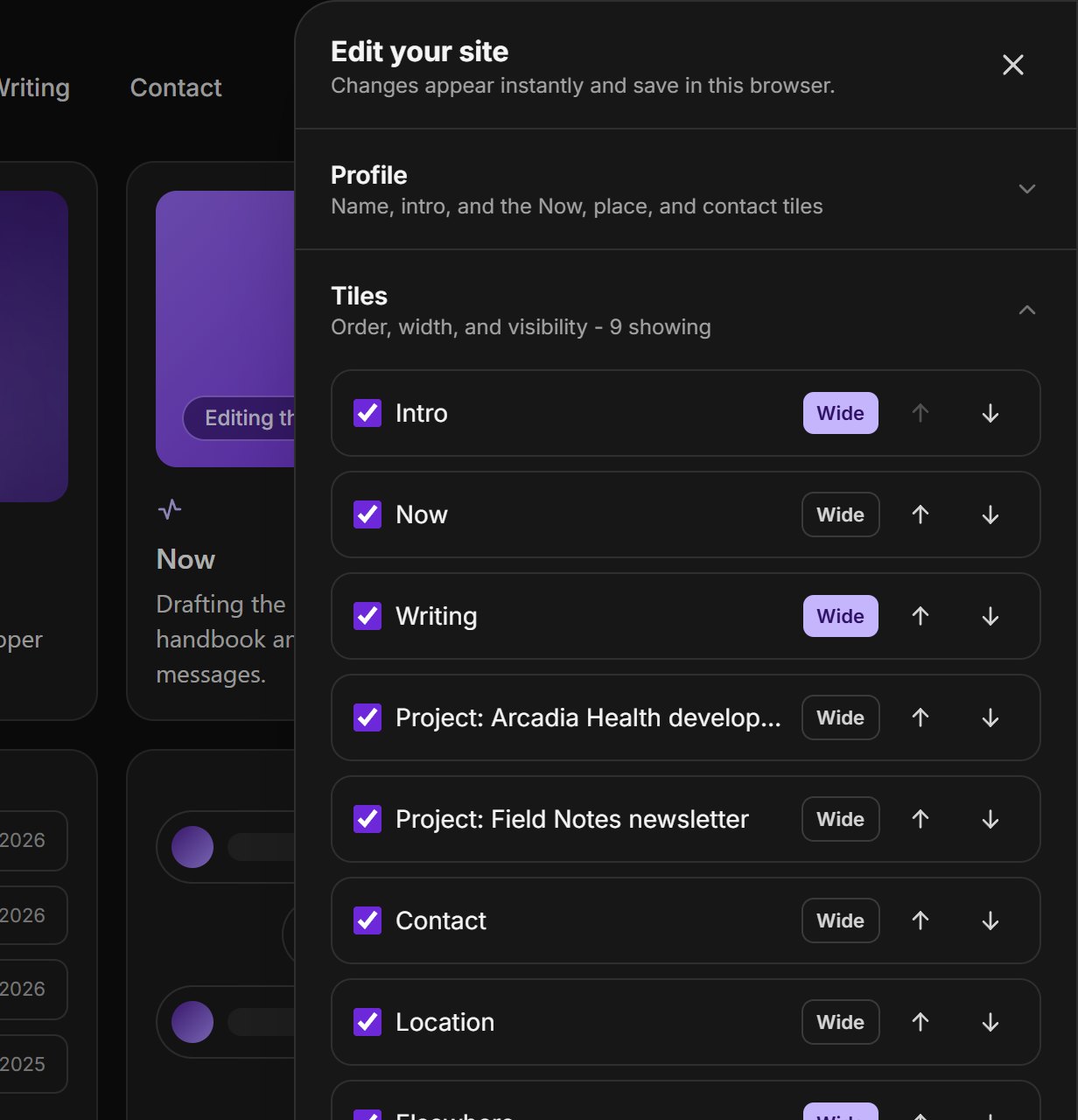This screenshot has height=1120, width=1078.
Task: Enable Wide for the Contact tile
Action: pyautogui.click(x=841, y=920)
